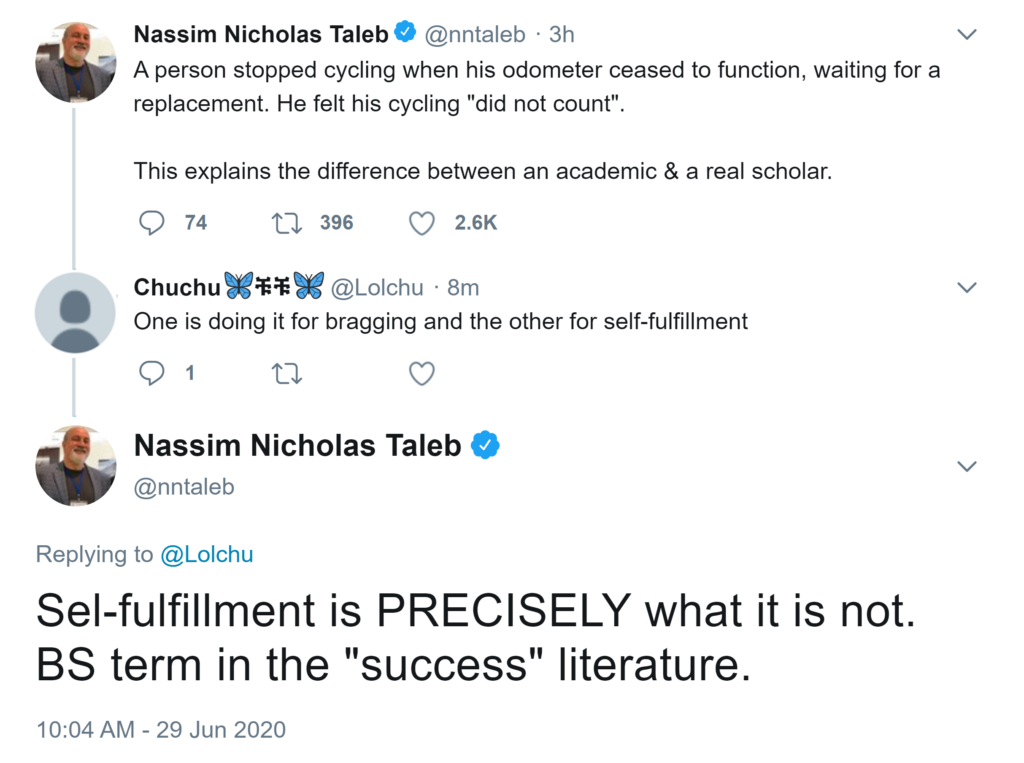The width and height of the screenshot is (1024, 763).
Task: Click Chuchu's @Lolchu handle
Action: [377, 288]
